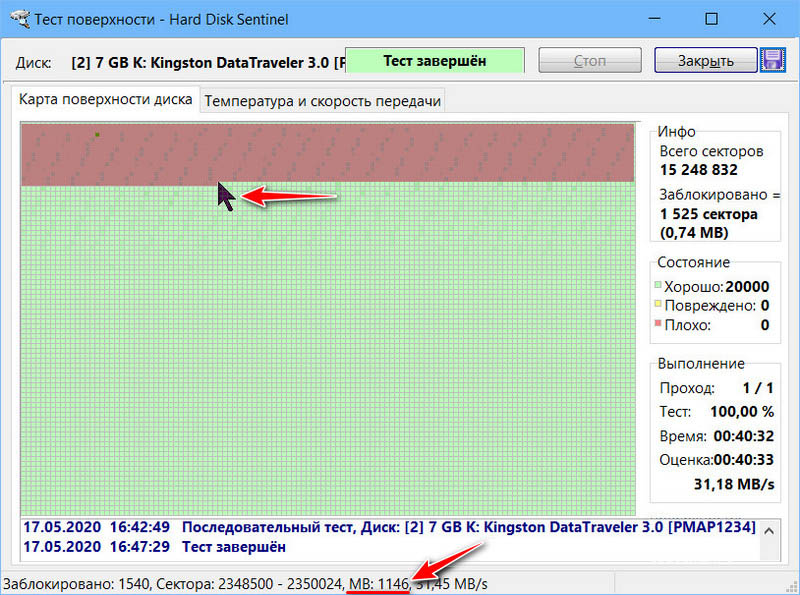The image size is (800, 595).
Task: Click the Хорошо count 20000
Action: (x=747, y=287)
